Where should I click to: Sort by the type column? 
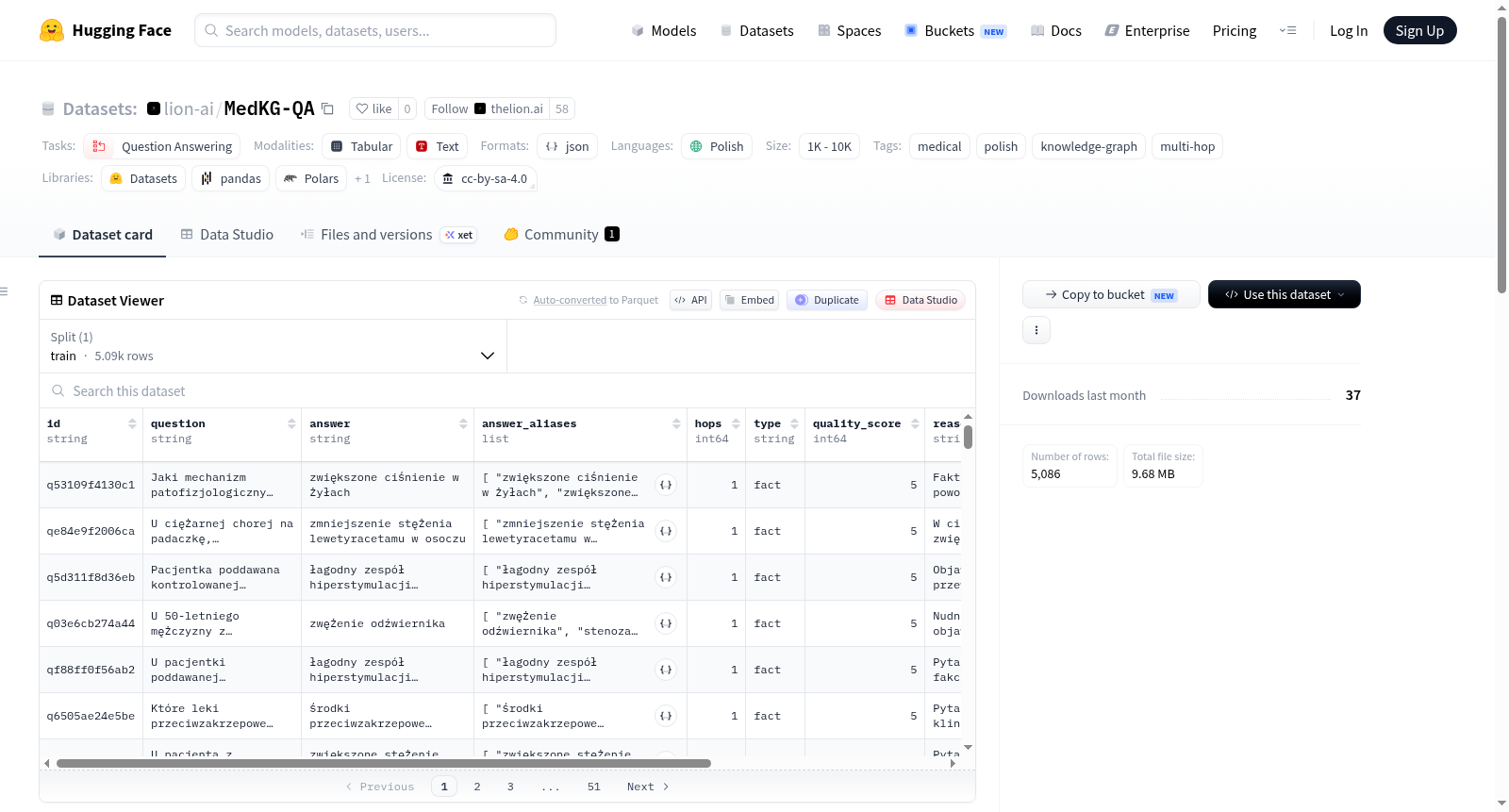click(x=794, y=423)
